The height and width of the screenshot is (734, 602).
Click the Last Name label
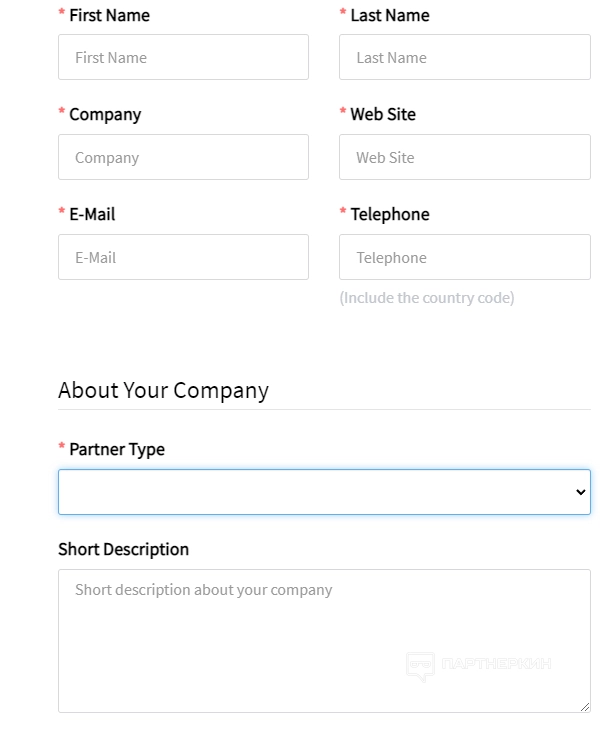coord(389,15)
